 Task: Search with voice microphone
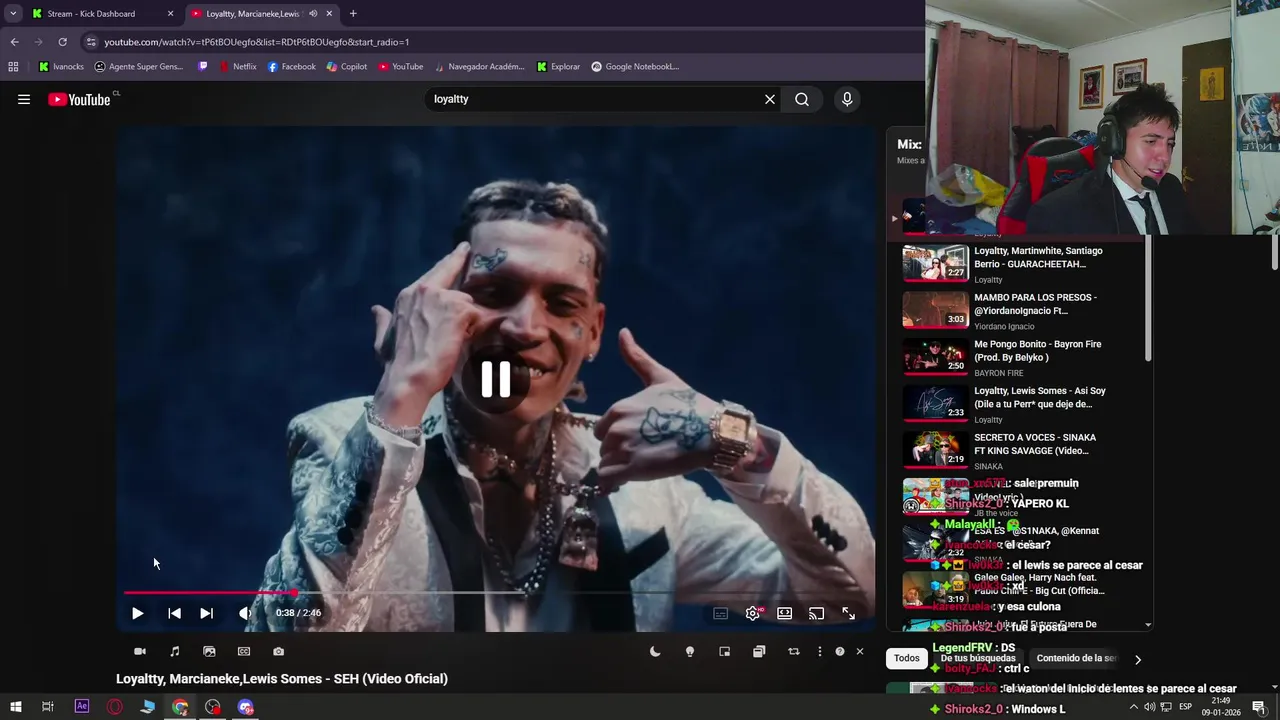point(847,99)
